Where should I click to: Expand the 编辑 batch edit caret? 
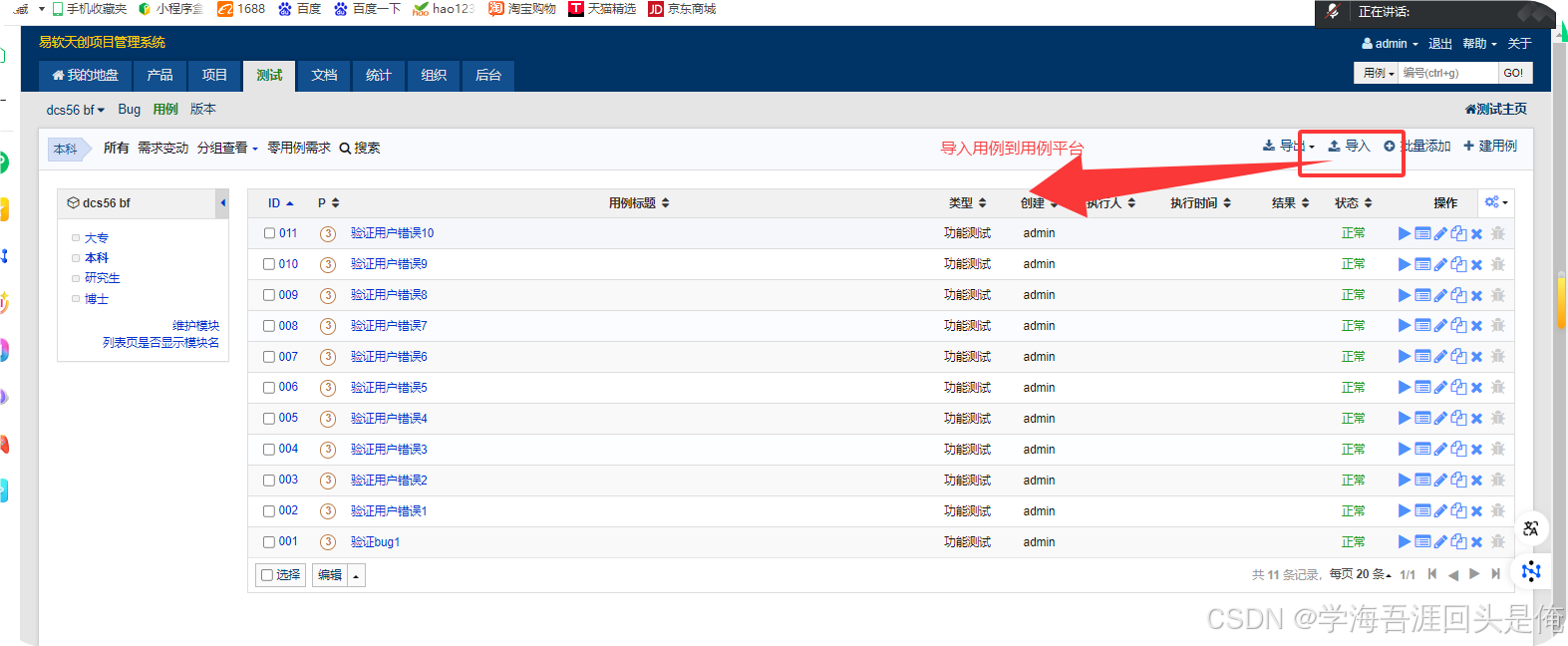(x=356, y=575)
